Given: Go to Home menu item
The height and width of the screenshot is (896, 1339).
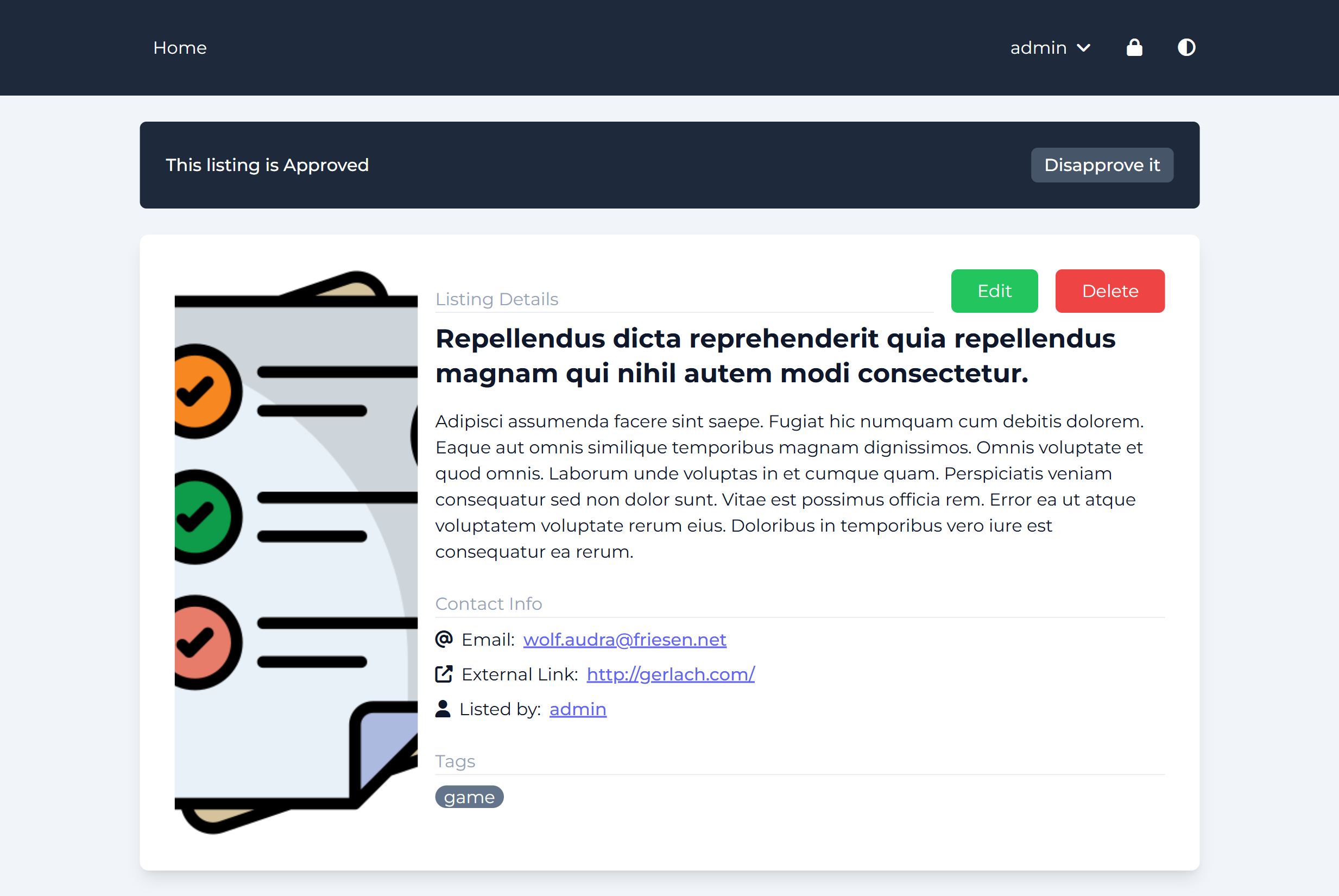Looking at the screenshot, I should (x=179, y=47).
